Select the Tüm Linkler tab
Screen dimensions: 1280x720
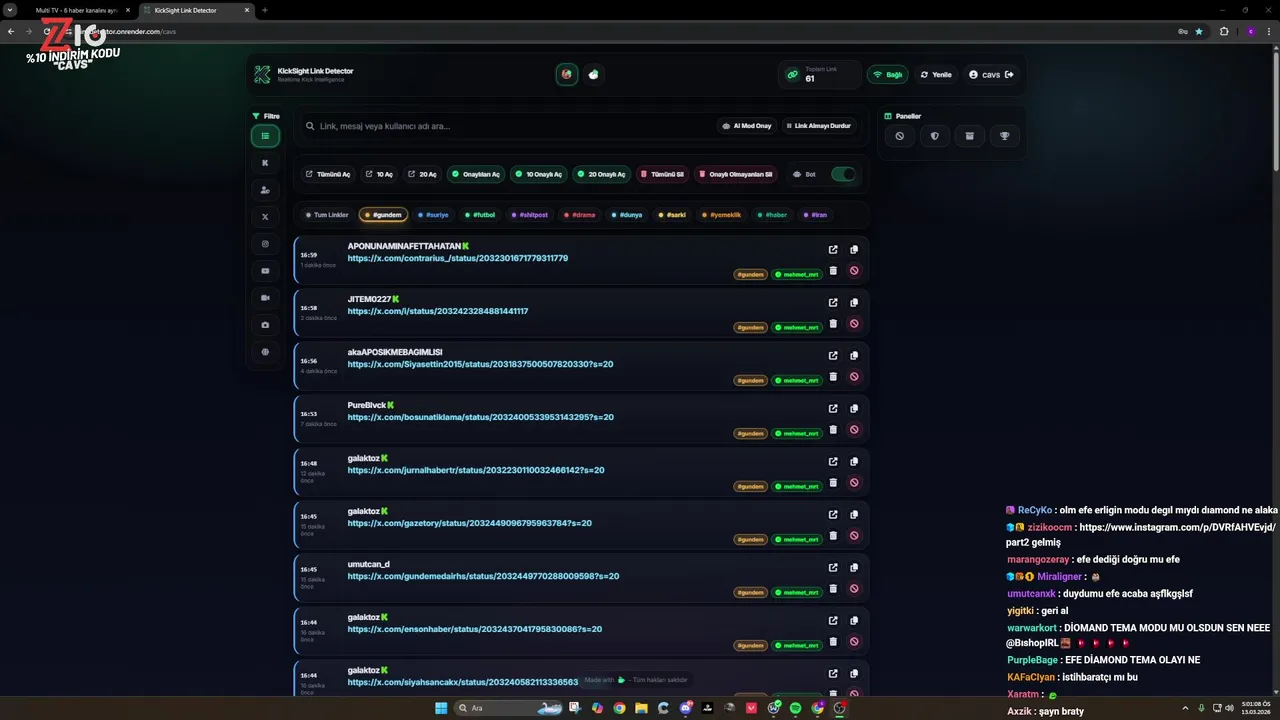(327, 215)
